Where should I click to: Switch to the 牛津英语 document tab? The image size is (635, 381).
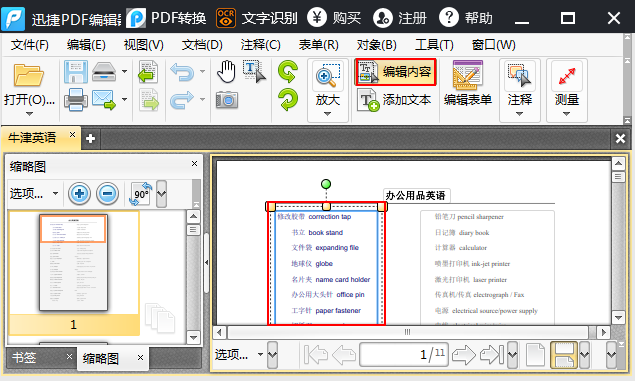32,138
